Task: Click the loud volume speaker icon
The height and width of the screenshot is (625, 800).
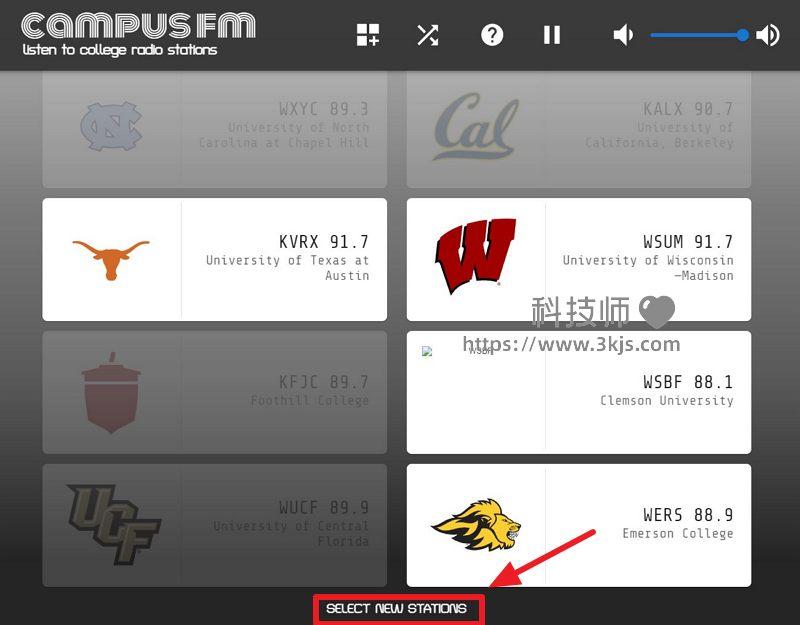Action: [x=768, y=35]
